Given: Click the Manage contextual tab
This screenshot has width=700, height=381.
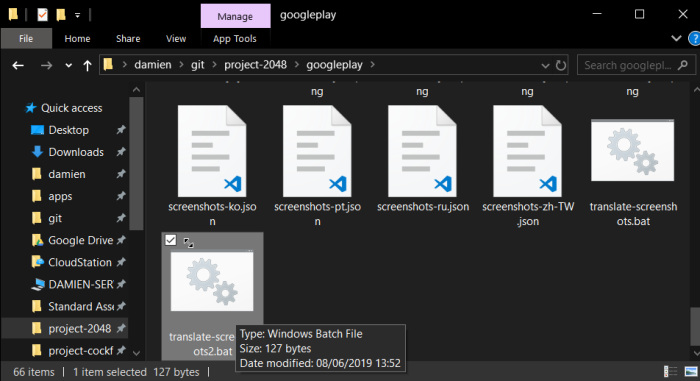Looking at the screenshot, I should click(x=235, y=16).
